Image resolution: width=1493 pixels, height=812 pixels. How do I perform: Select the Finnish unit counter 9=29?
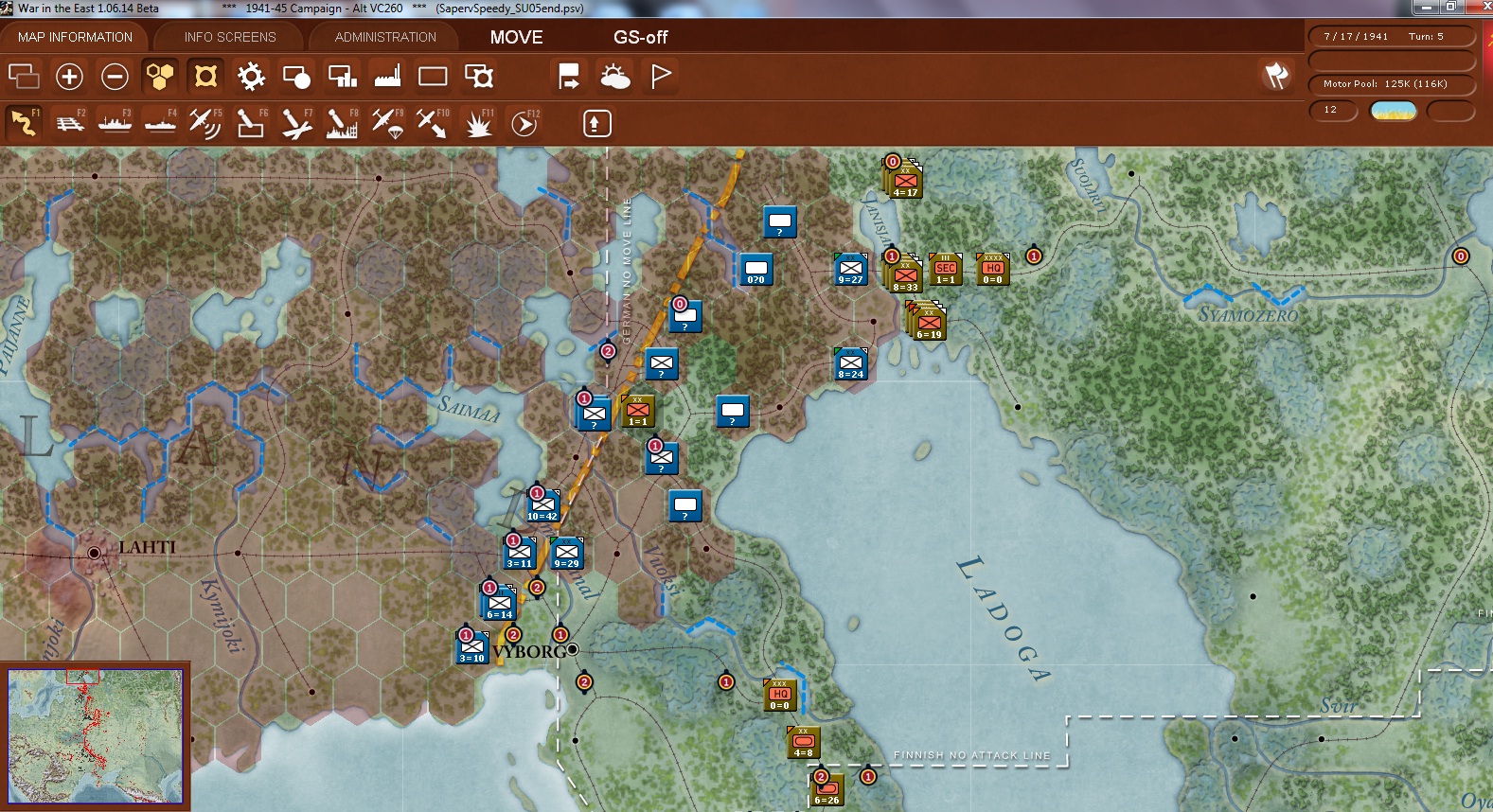566,554
